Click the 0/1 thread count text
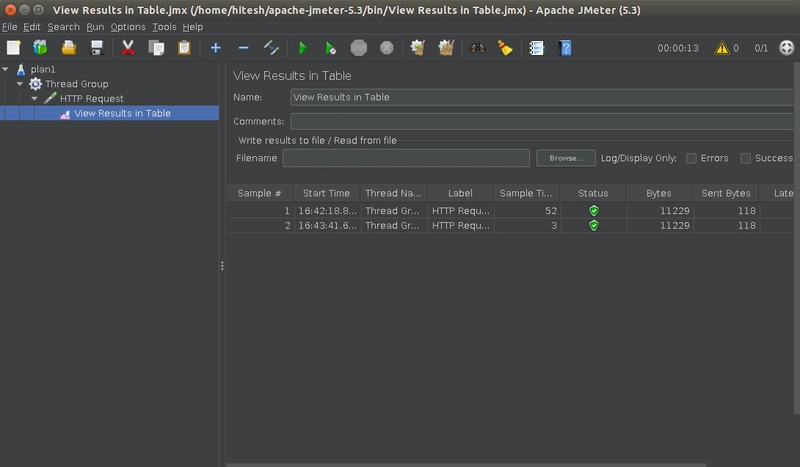Screen dimensions: 800x467 (x=761, y=48)
